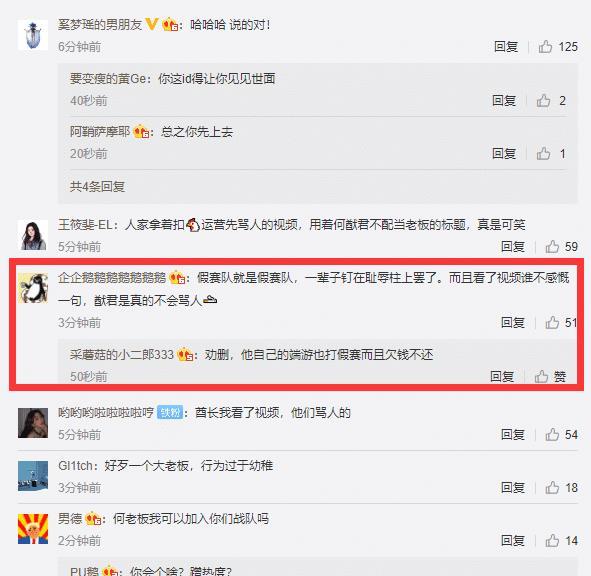This screenshot has height=576, width=591.
Task: Expand the 共4条回复 reply thread
Action: pyautogui.click(x=97, y=187)
